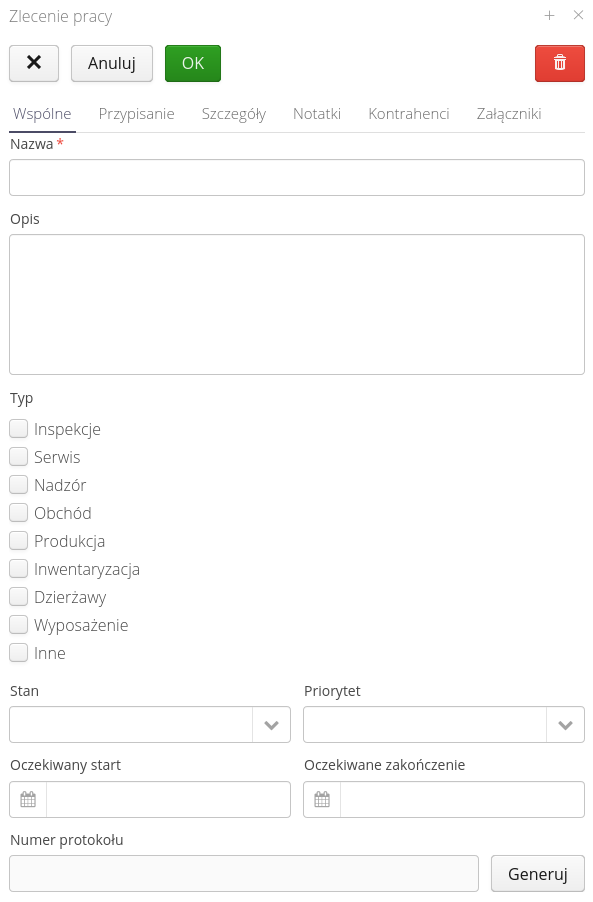Open calendar icon for Oczekiwane zakończenie
The image size is (593, 902).
pos(322,799)
